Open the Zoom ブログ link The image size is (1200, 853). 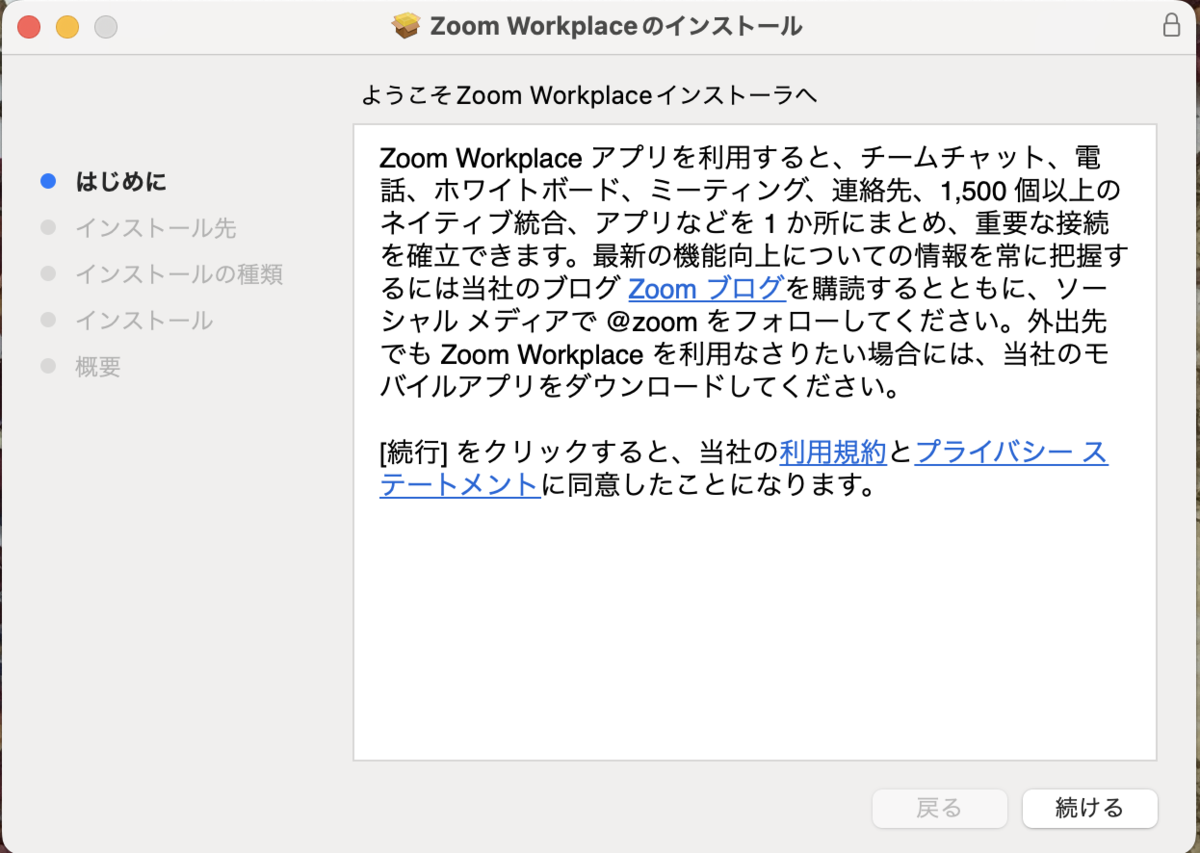coord(706,288)
